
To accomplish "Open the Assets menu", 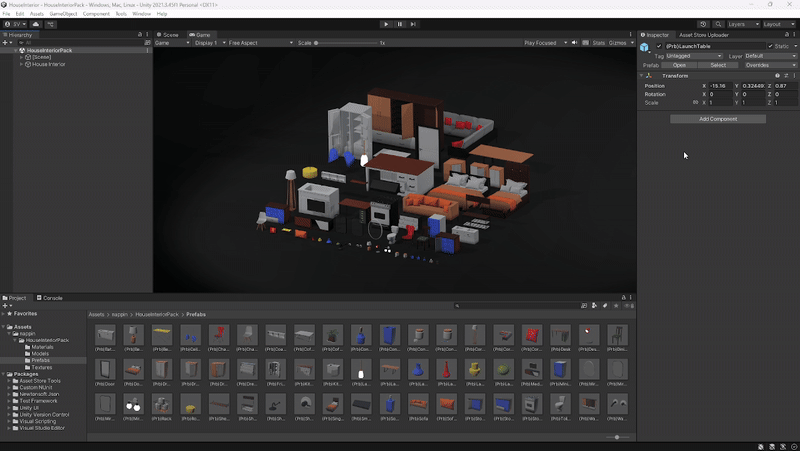I will [x=37, y=14].
